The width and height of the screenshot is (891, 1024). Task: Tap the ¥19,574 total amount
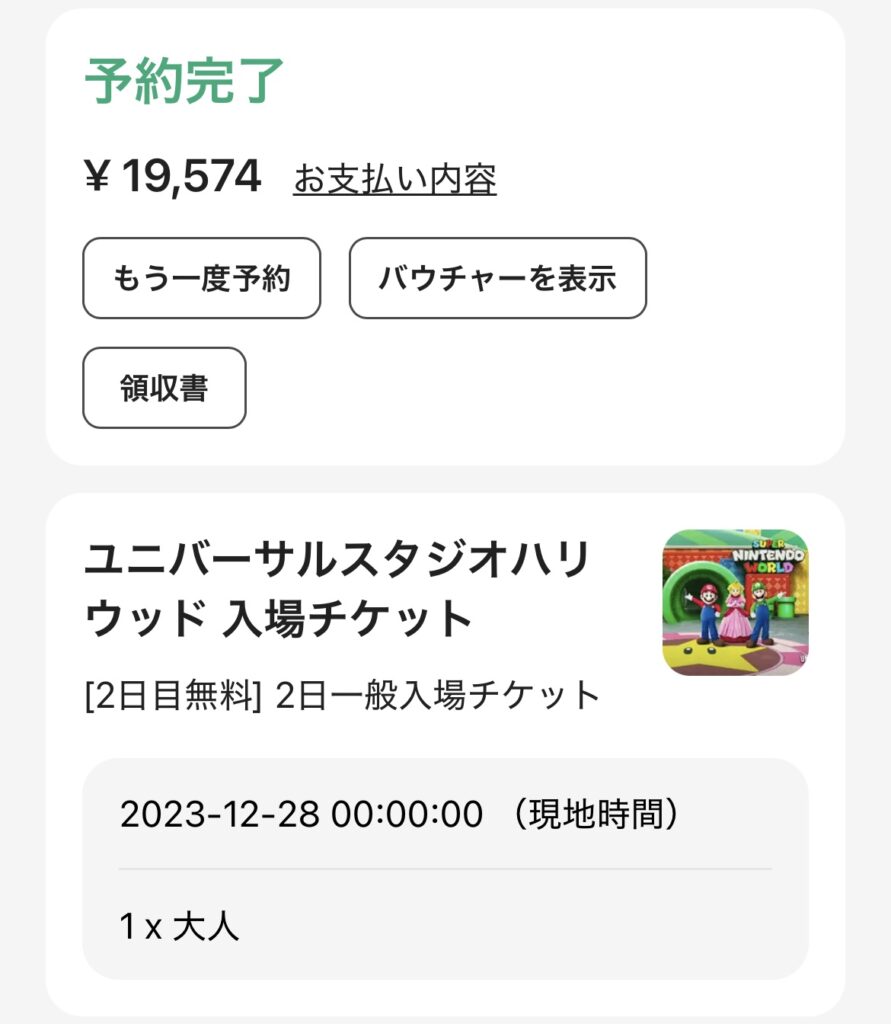coord(173,176)
